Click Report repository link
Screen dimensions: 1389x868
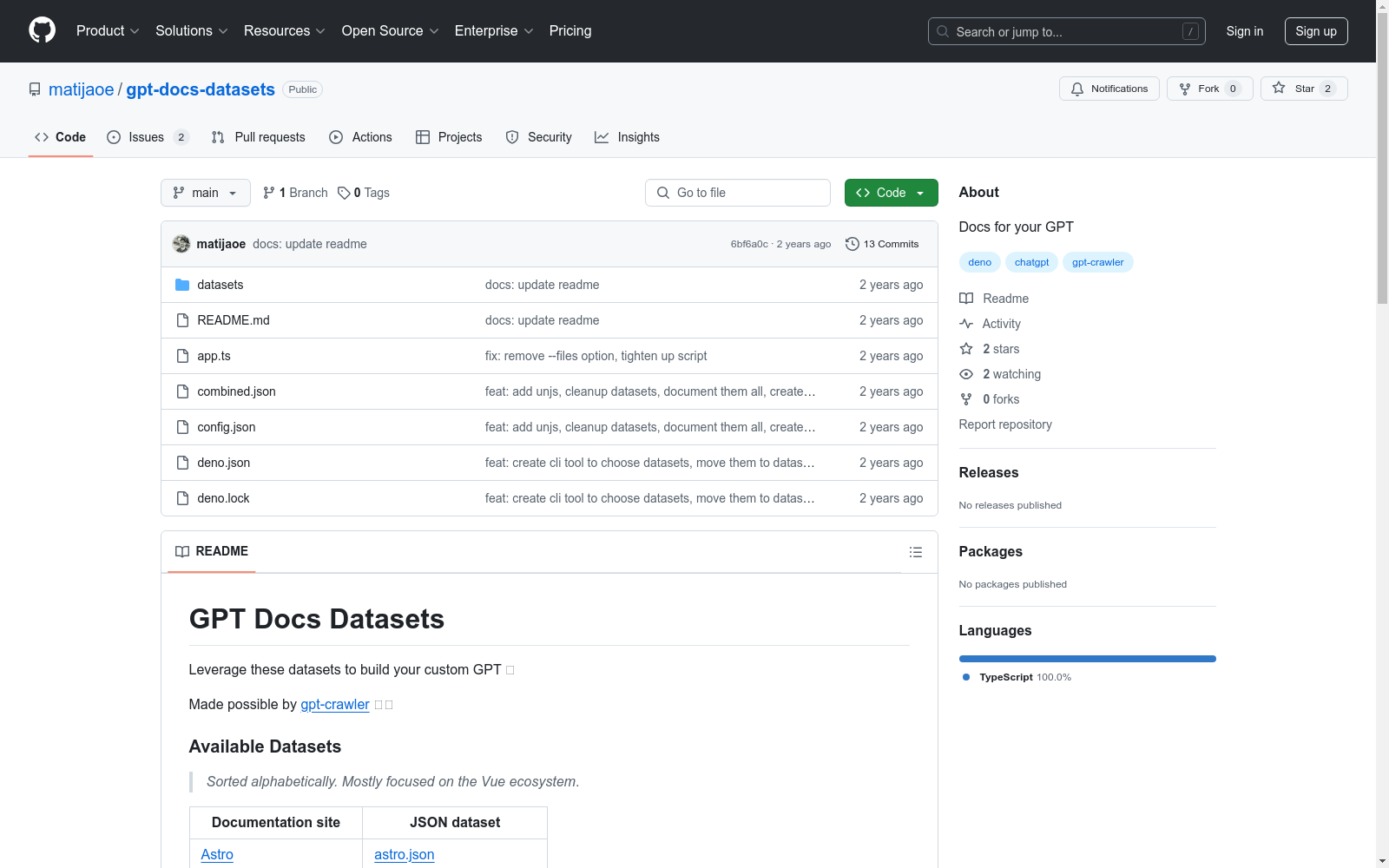click(1005, 424)
